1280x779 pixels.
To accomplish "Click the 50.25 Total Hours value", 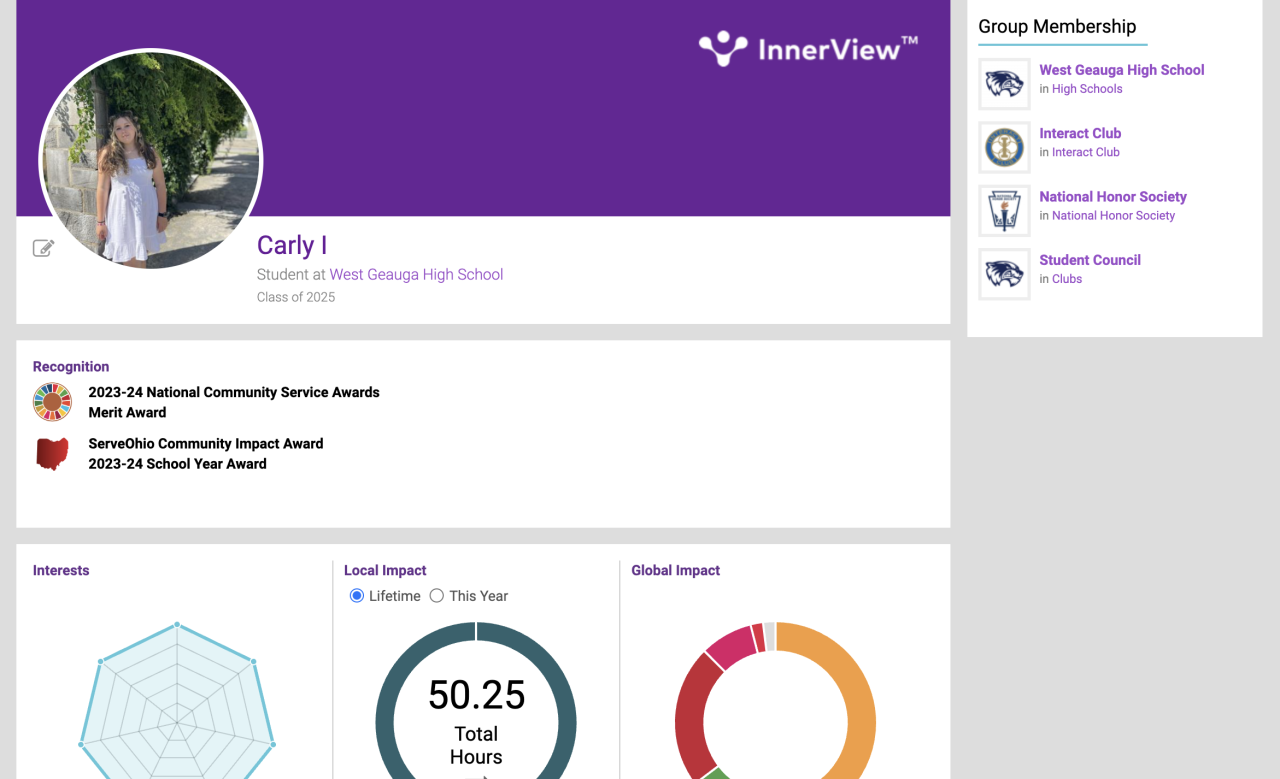I will pyautogui.click(x=476, y=694).
